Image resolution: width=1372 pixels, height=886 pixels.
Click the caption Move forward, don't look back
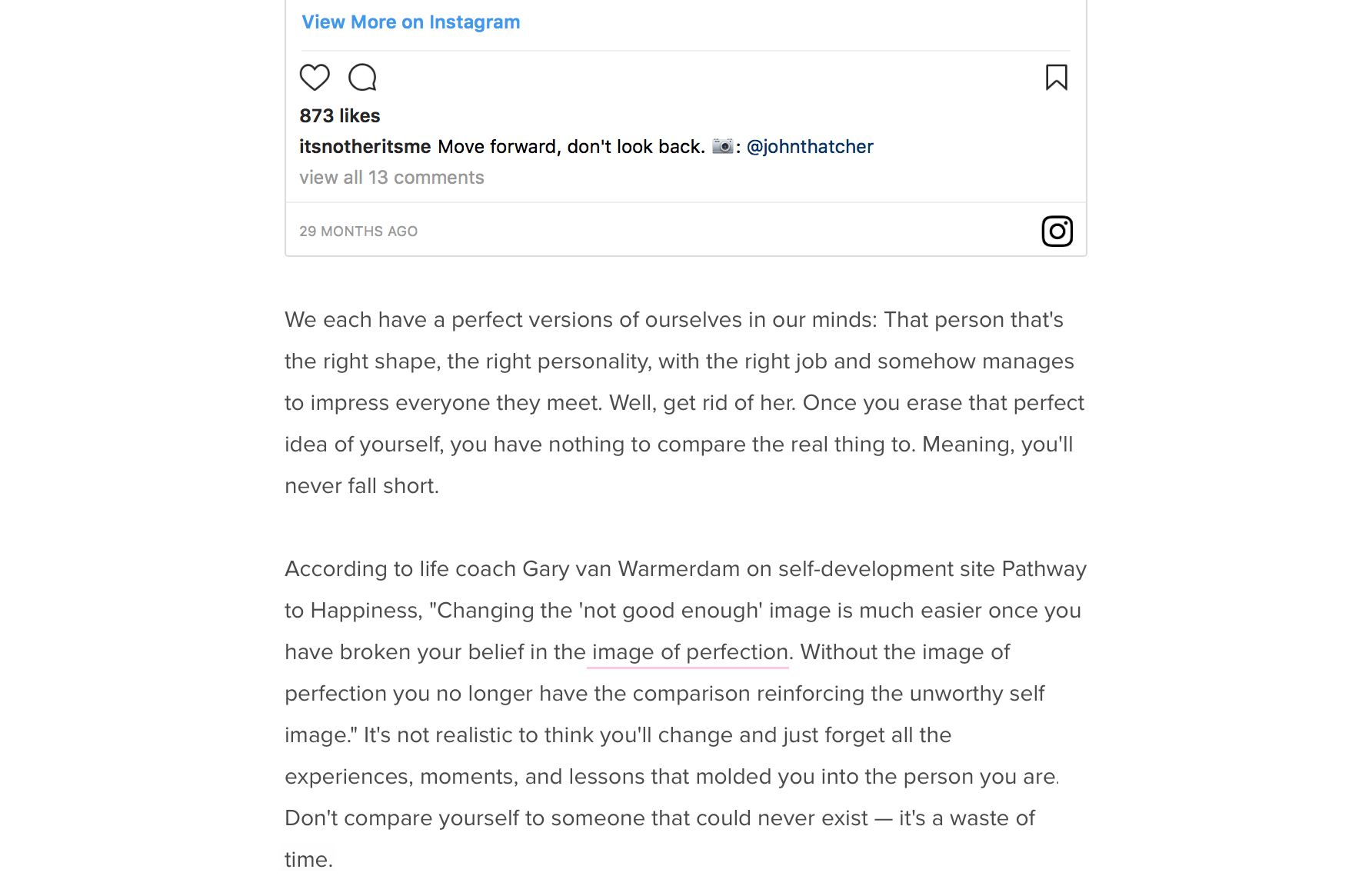coord(571,146)
